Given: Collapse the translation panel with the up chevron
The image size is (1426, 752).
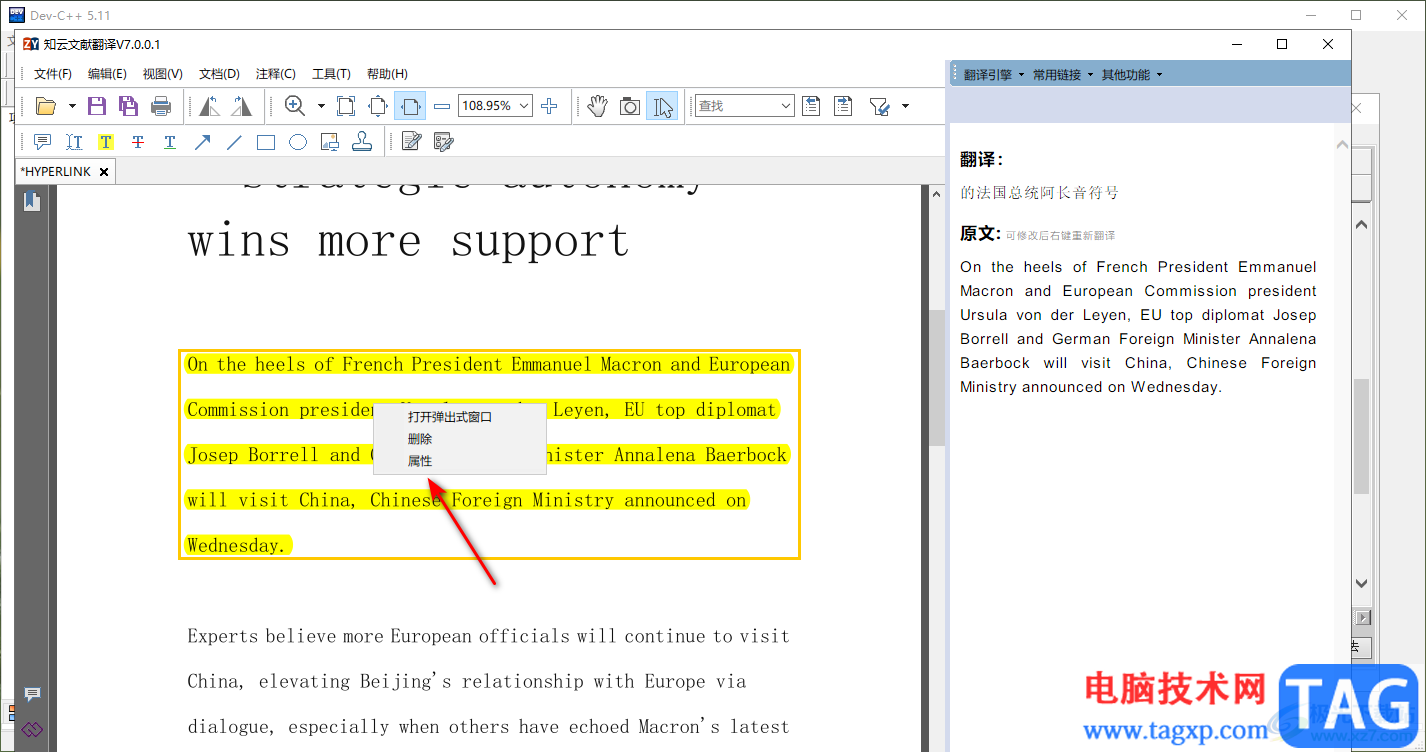Looking at the screenshot, I should [1342, 146].
